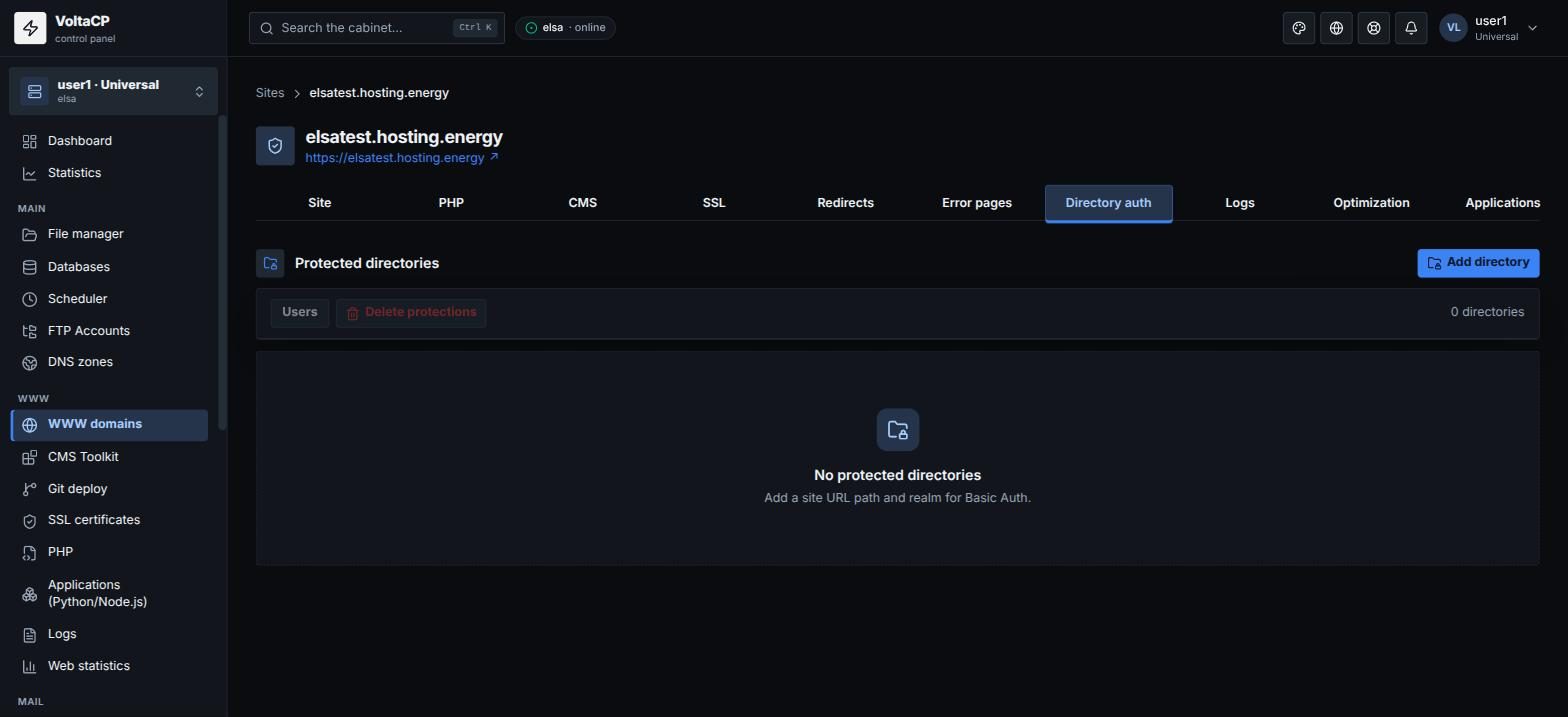This screenshot has height=717, width=1568.
Task: Focus the Search the cabinet field
Action: click(377, 28)
